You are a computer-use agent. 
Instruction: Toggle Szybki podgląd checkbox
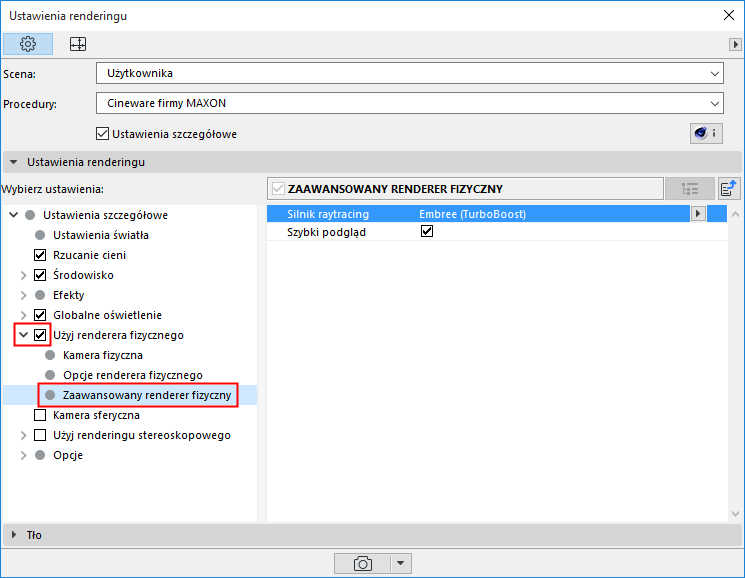pos(427,231)
